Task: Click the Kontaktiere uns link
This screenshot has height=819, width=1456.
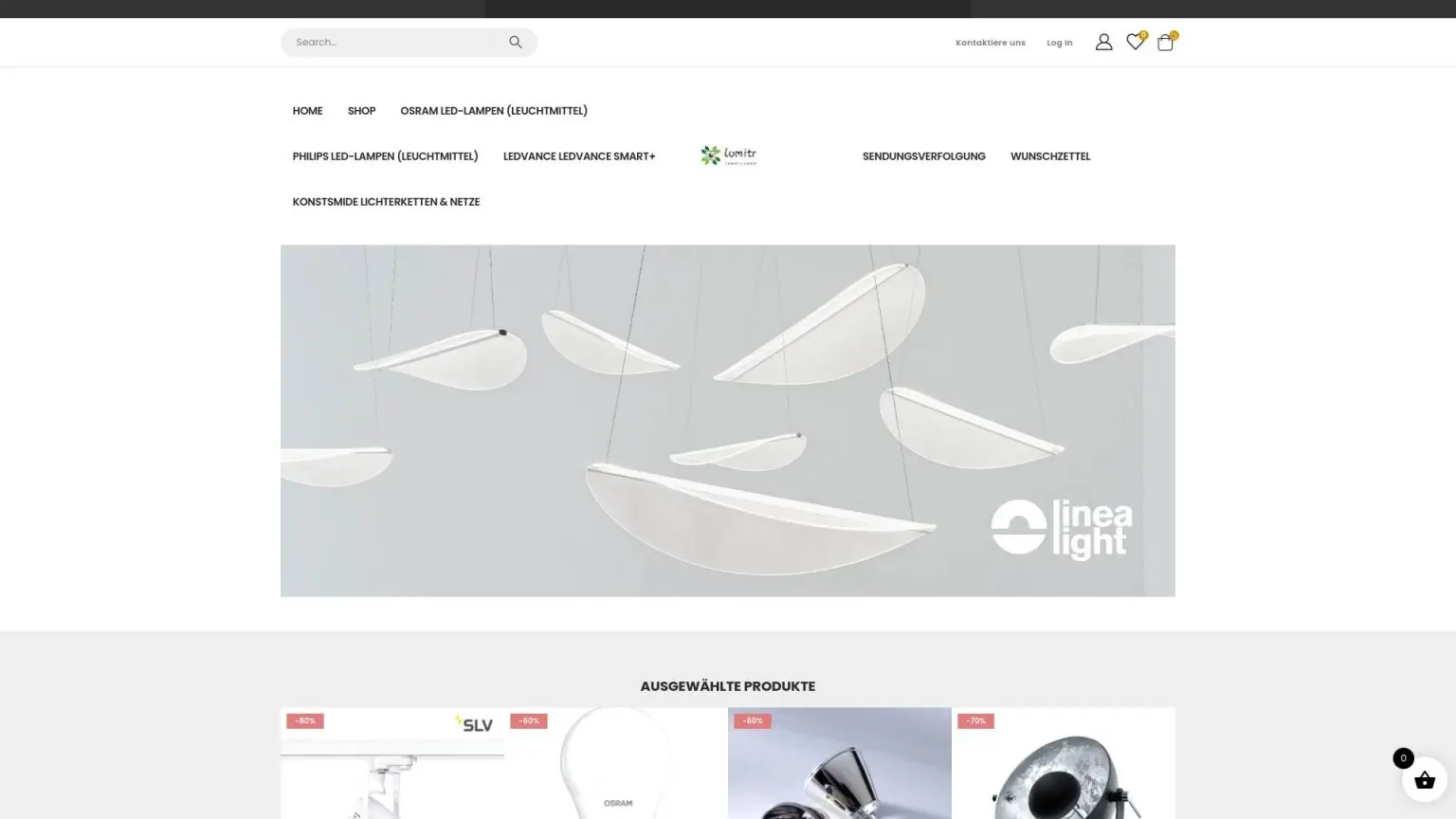Action: (x=990, y=43)
